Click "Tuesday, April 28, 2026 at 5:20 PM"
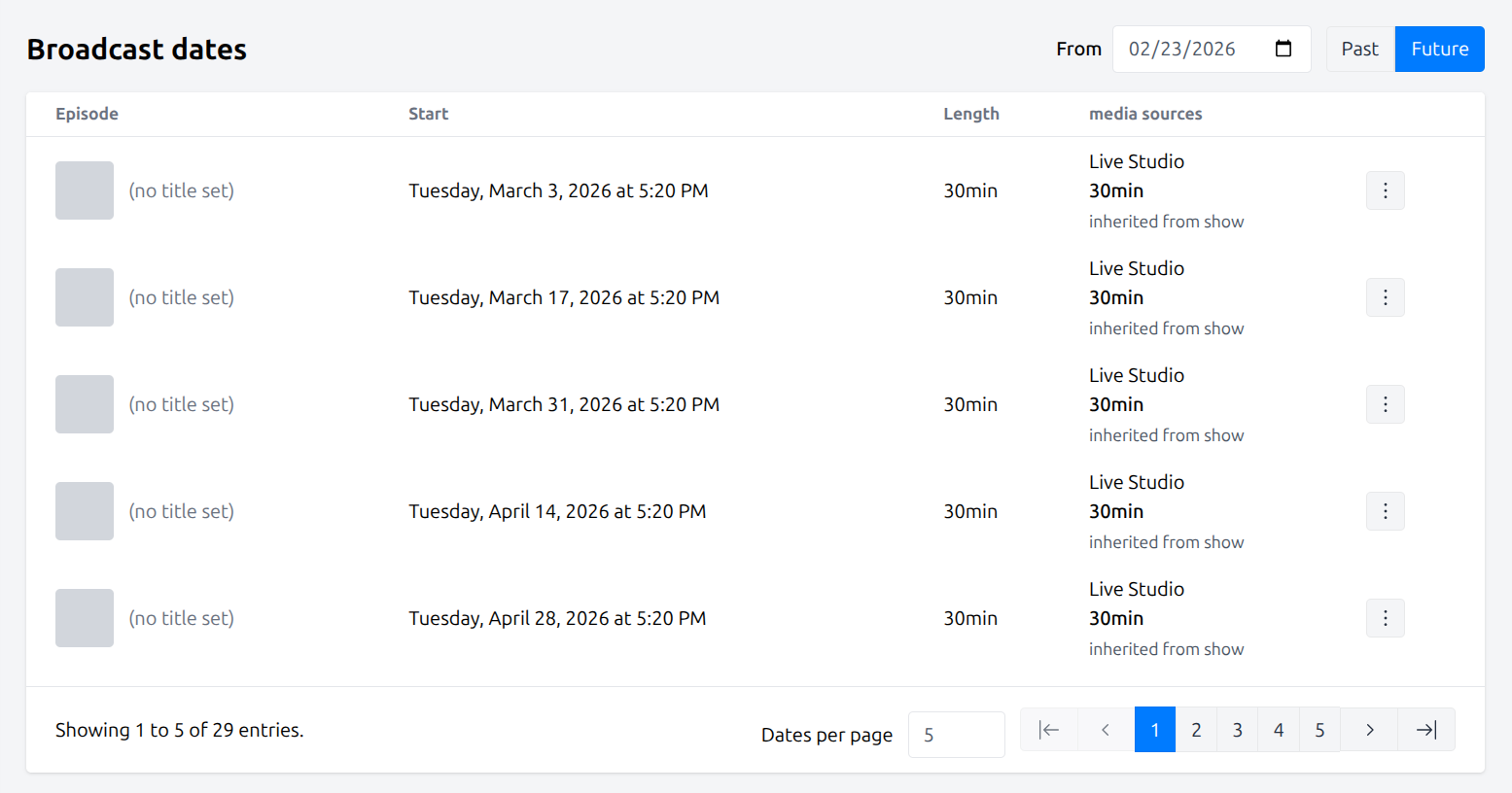This screenshot has height=793, width=1512. [x=557, y=619]
